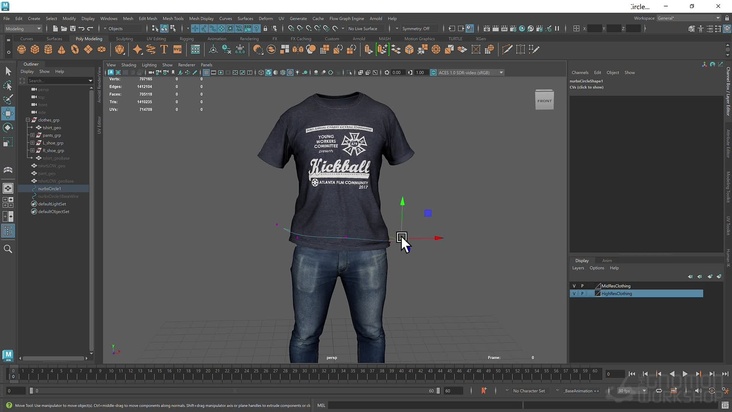Toggle V visibility of MidResClothing layer
The image size is (732, 412).
coord(574,286)
